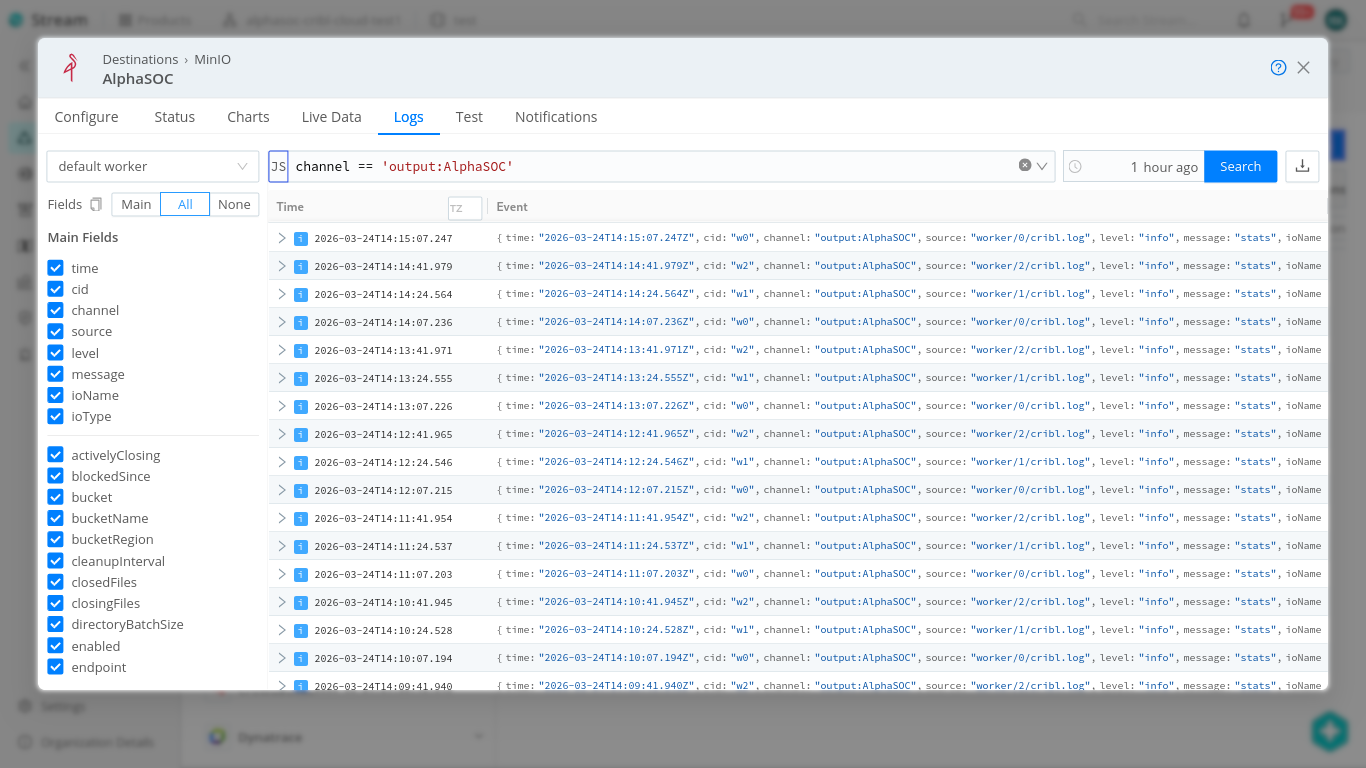
Task: Click the help question mark icon
Action: click(1278, 68)
